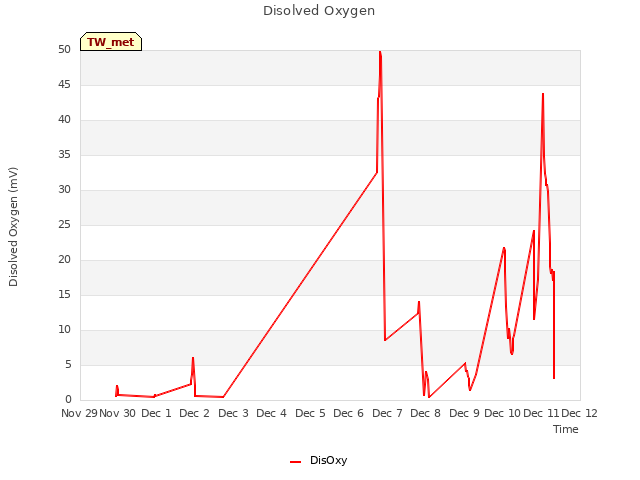This screenshot has width=640, height=480.
Task: Click the y-axis value 40
Action: [x=64, y=120]
